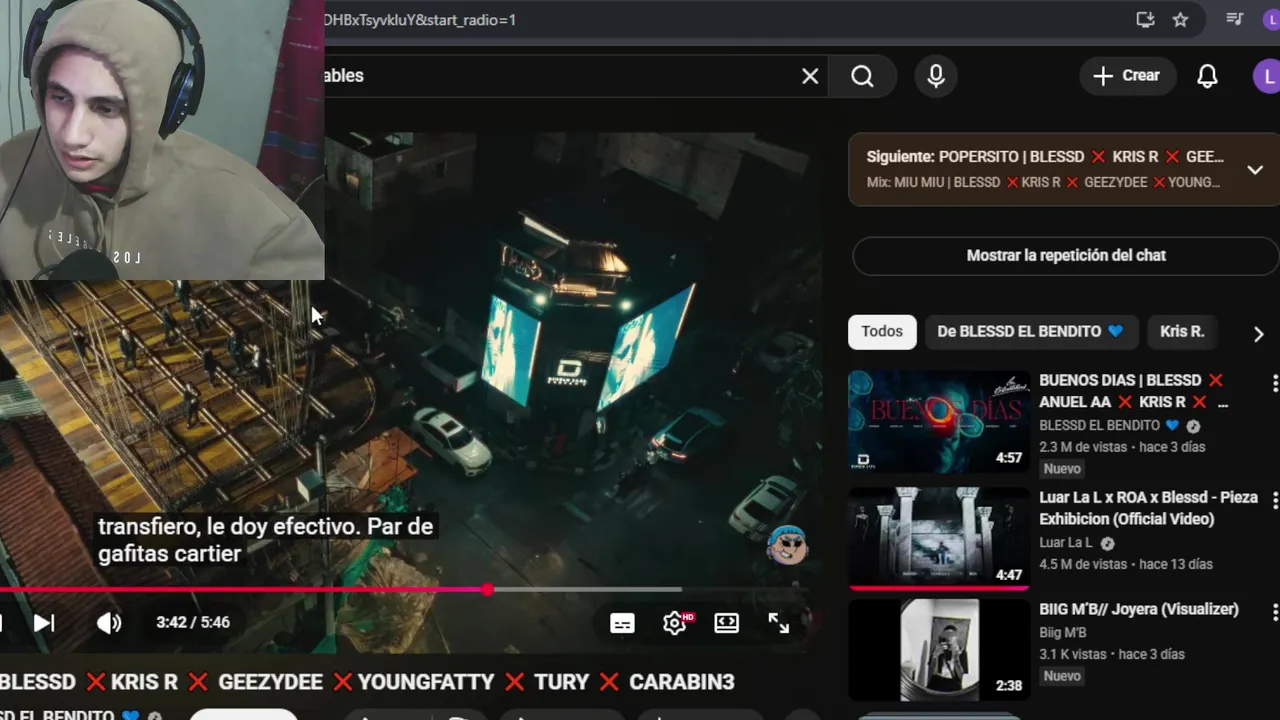
Task: Click the install app icon in address bar
Action: 1146,20
